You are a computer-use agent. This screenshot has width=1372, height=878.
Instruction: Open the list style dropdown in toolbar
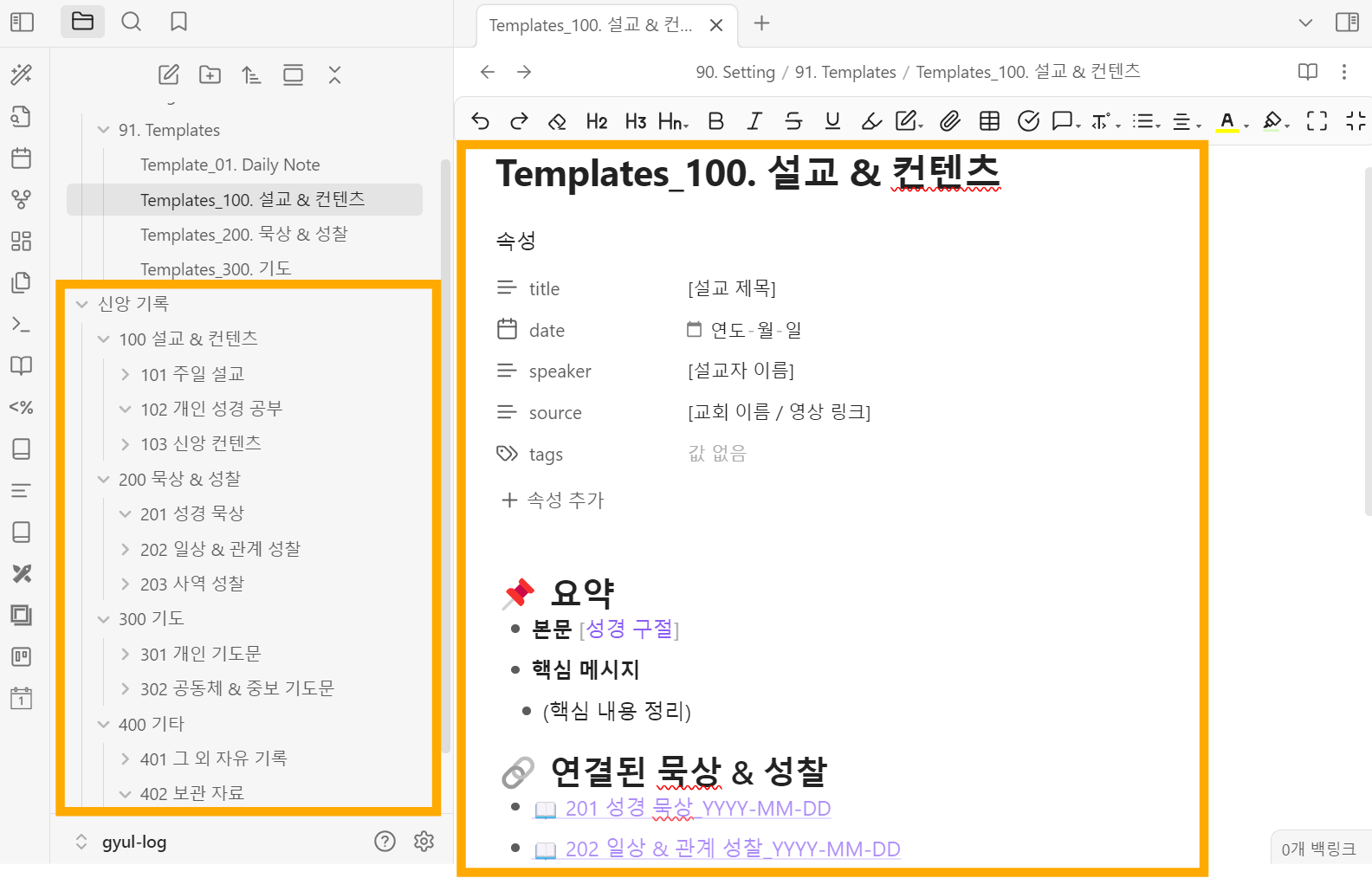[x=1146, y=121]
